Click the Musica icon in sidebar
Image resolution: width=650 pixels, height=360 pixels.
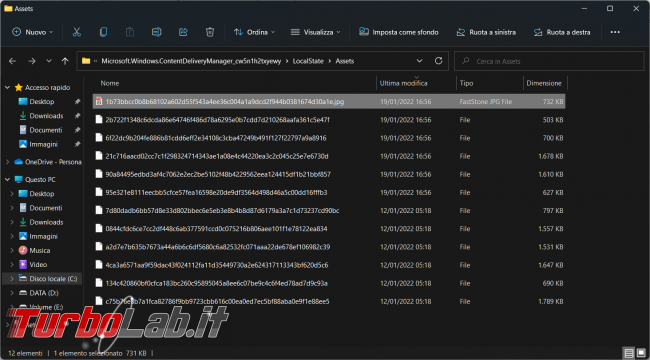click(23, 251)
